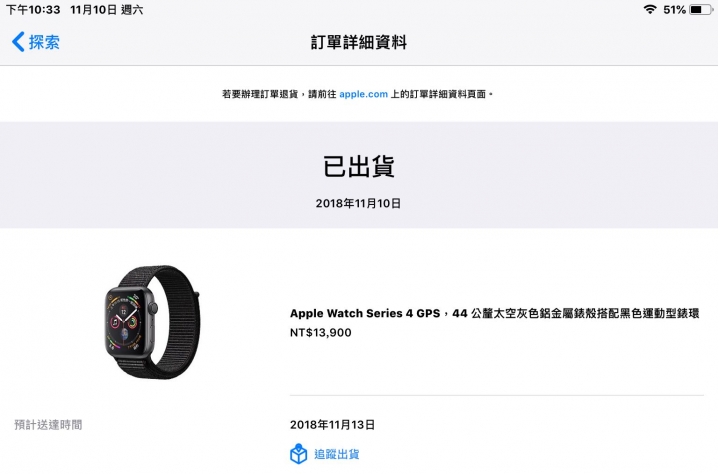720x474 pixels.
Task: Tap the 預計送達時間 label
Action: pyautogui.click(x=48, y=425)
